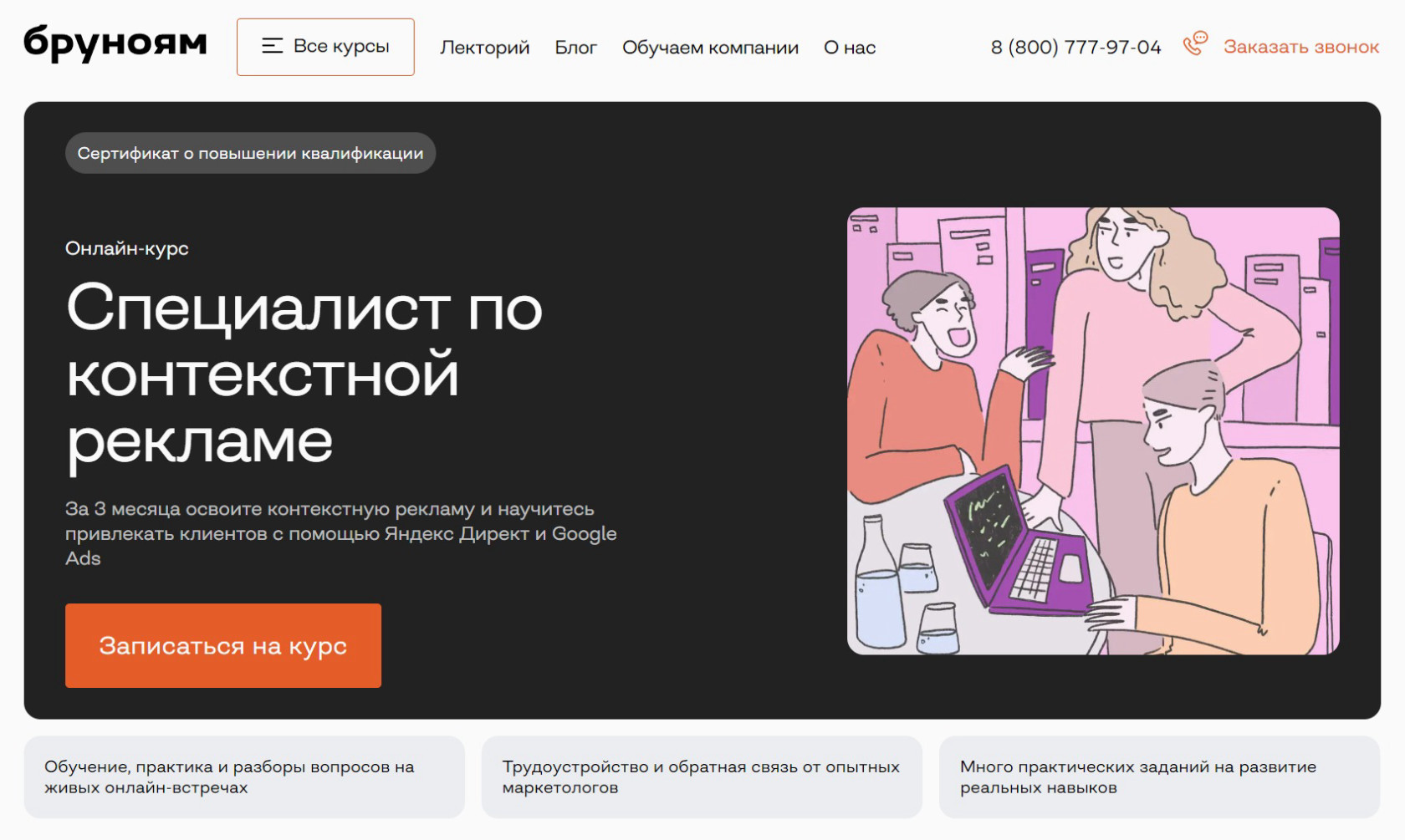Click the 'Онлайн-курс' label above the title

pyautogui.click(x=127, y=248)
